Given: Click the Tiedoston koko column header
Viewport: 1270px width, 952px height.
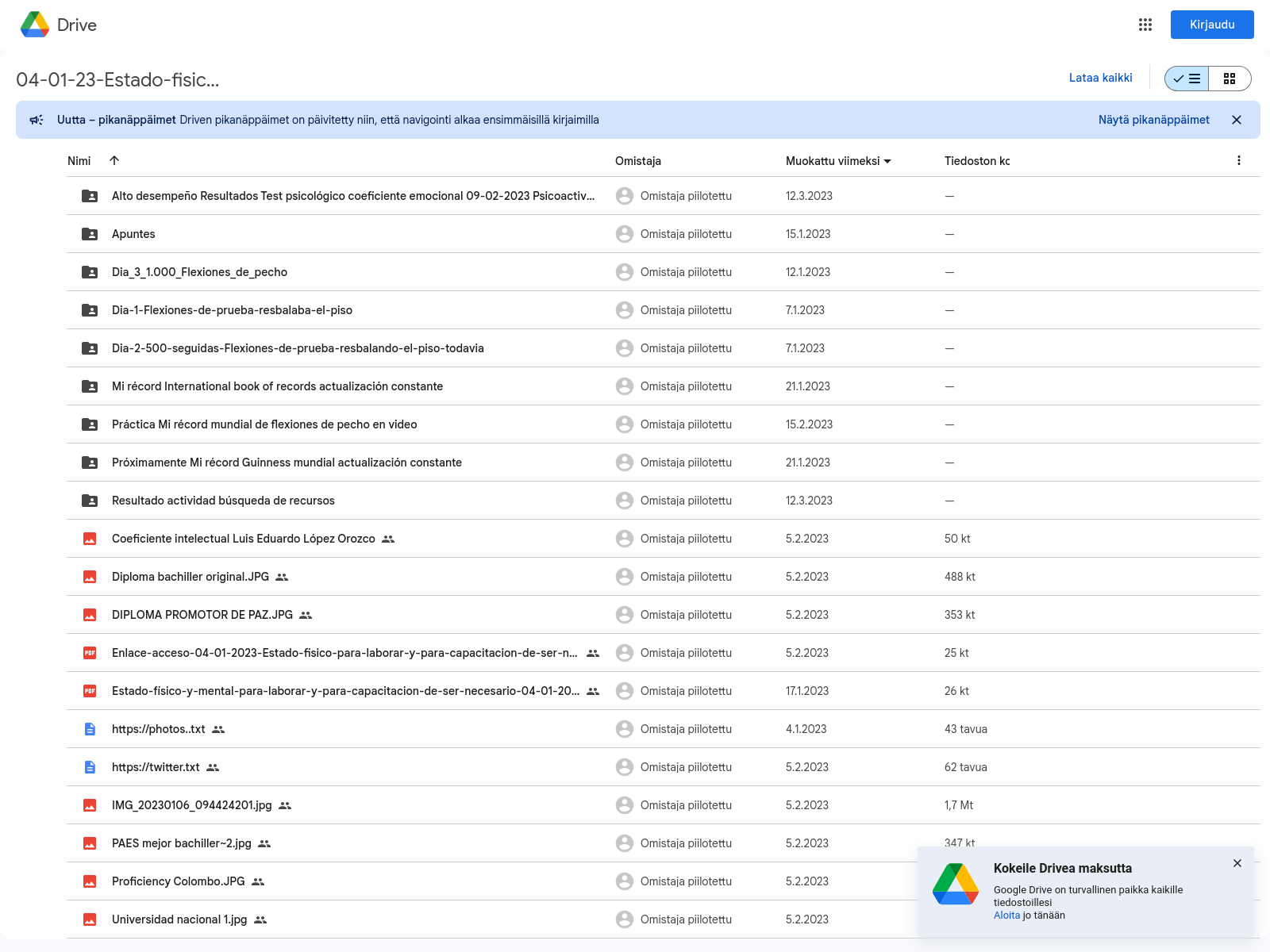Looking at the screenshot, I should 977,161.
